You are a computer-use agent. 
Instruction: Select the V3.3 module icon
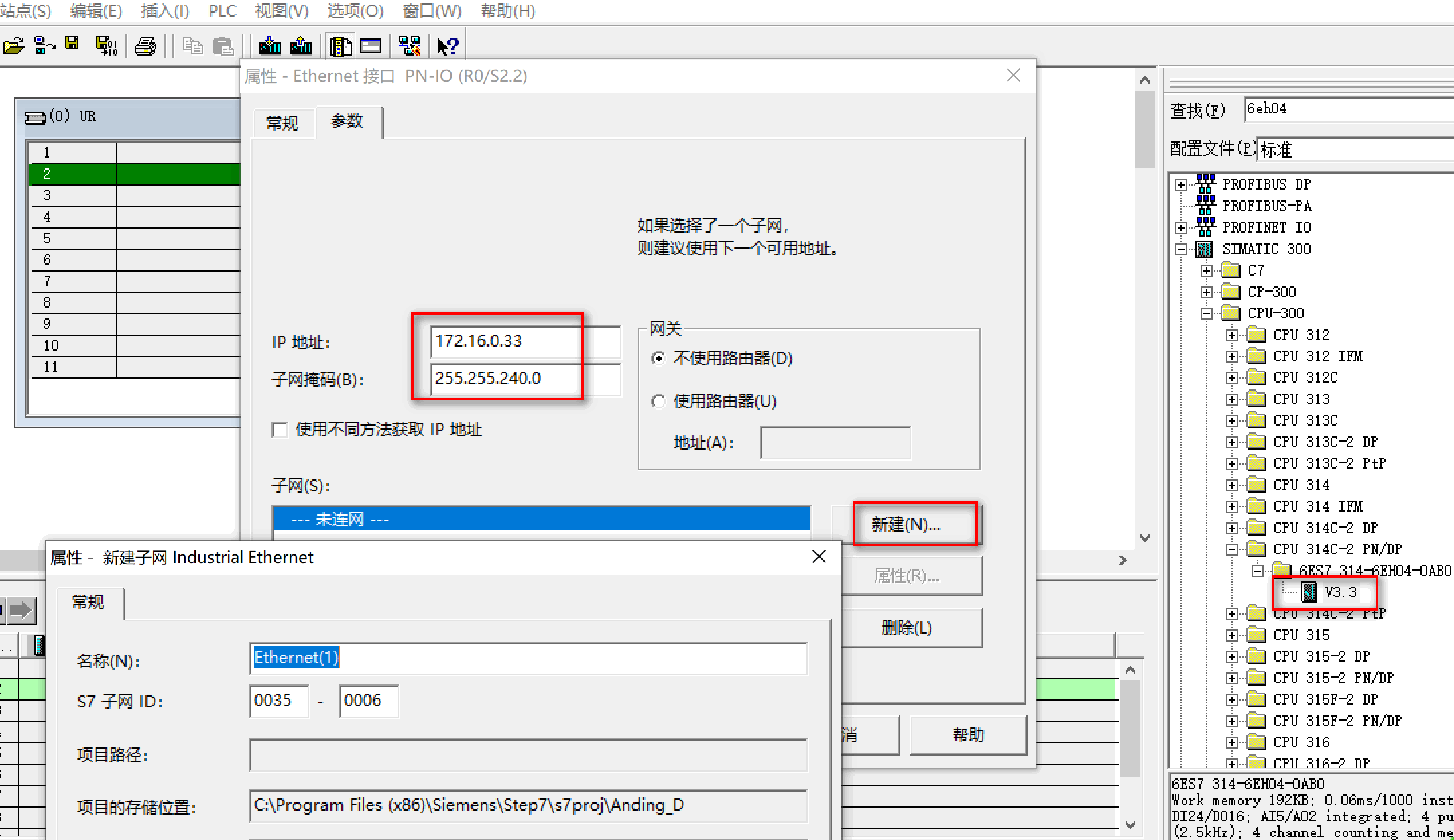[x=1309, y=592]
